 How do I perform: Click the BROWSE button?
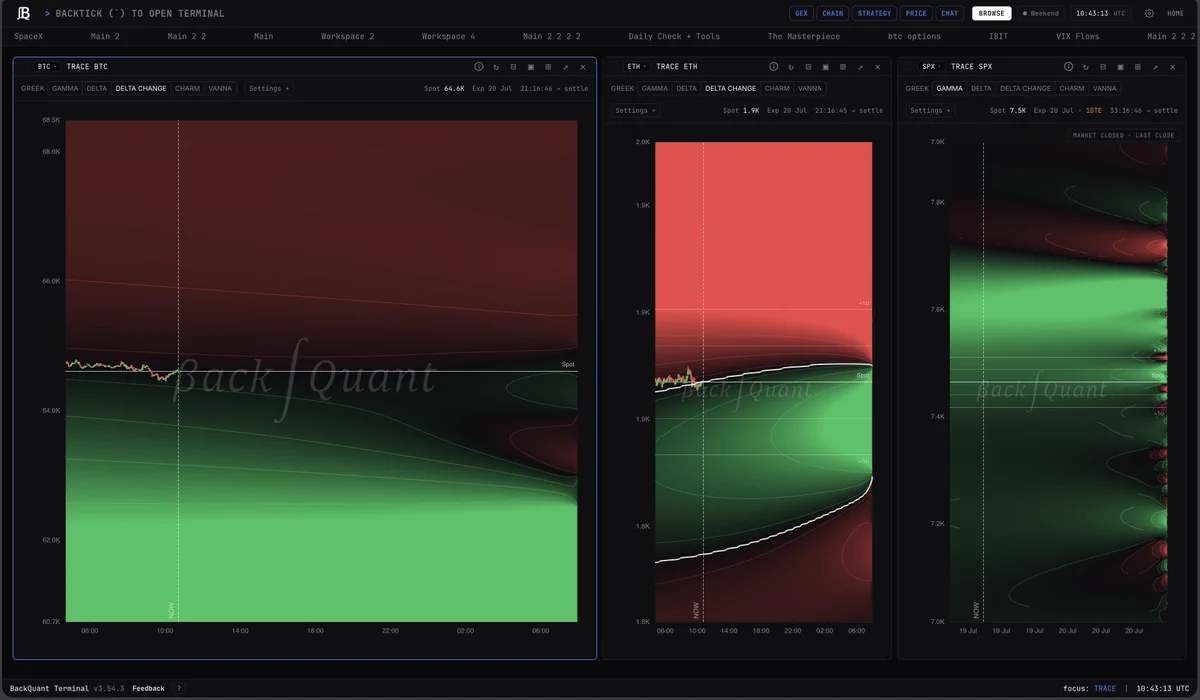click(x=991, y=13)
